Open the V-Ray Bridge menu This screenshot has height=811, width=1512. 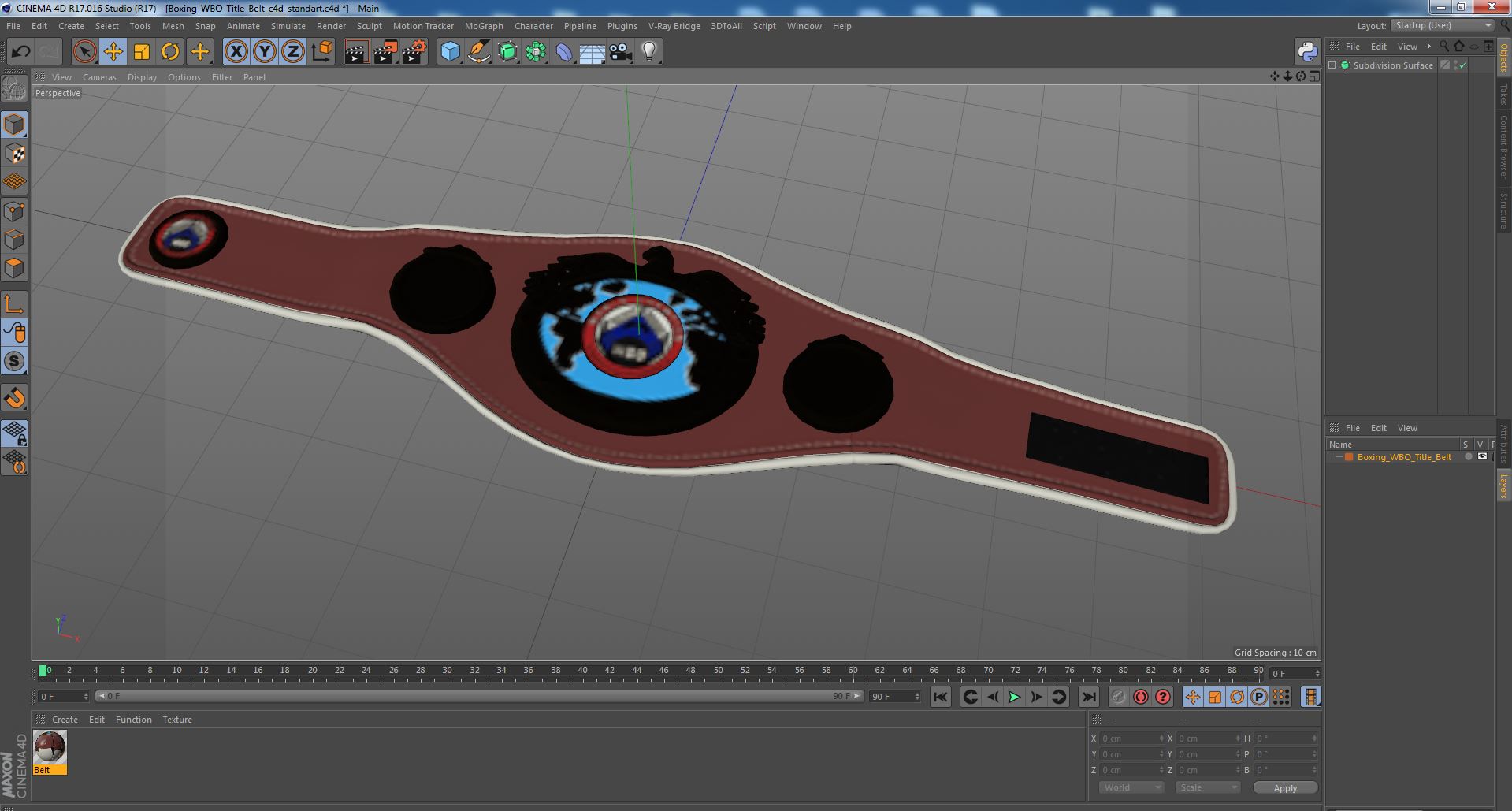click(674, 26)
